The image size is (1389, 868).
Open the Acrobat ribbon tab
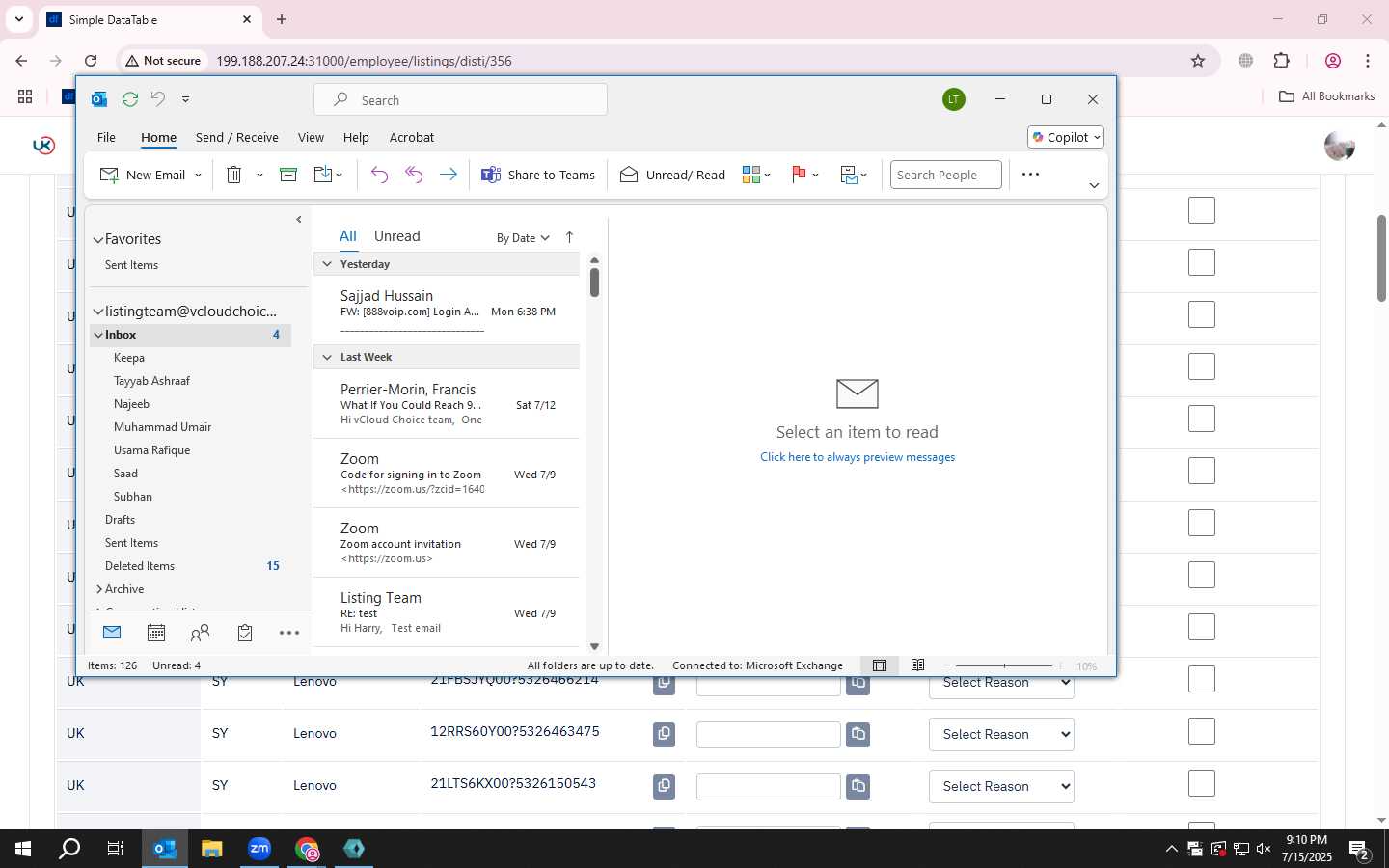coord(412,137)
